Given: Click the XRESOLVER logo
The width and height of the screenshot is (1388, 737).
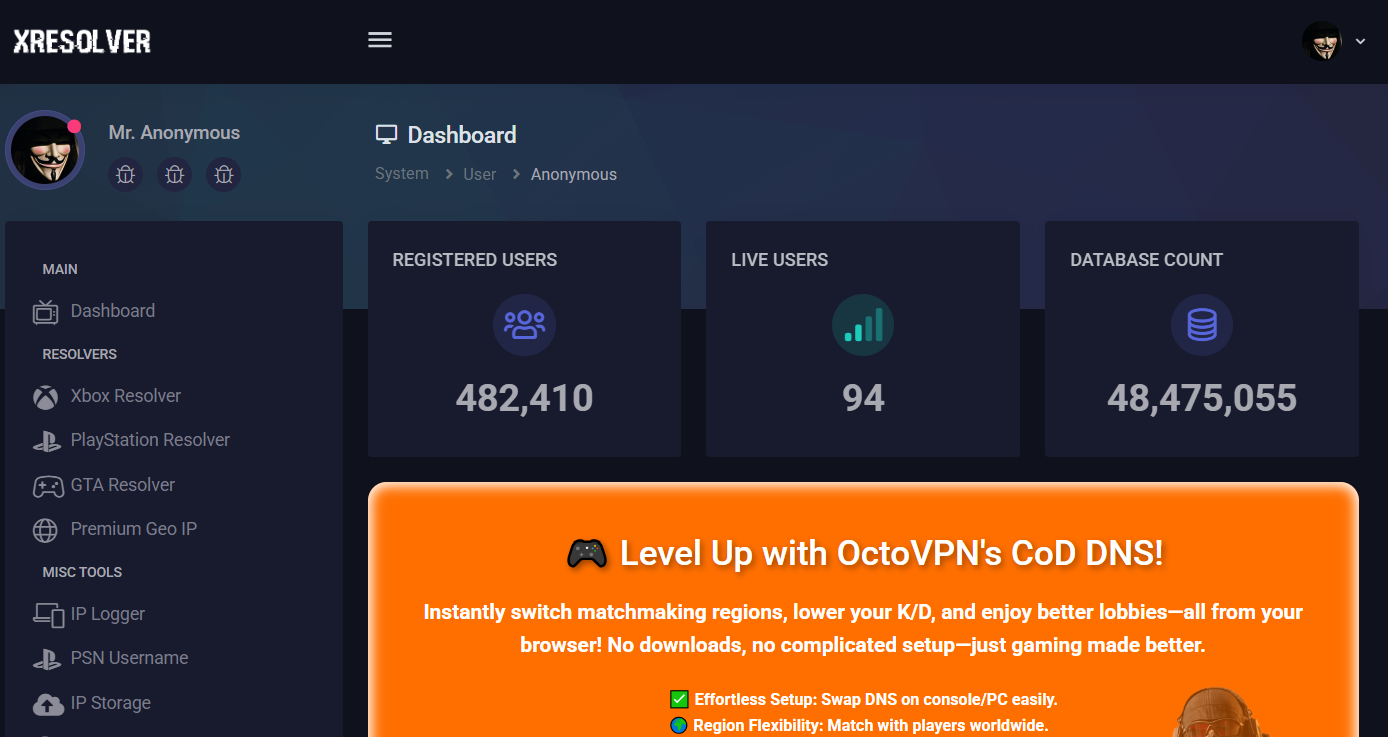Looking at the screenshot, I should (81, 41).
